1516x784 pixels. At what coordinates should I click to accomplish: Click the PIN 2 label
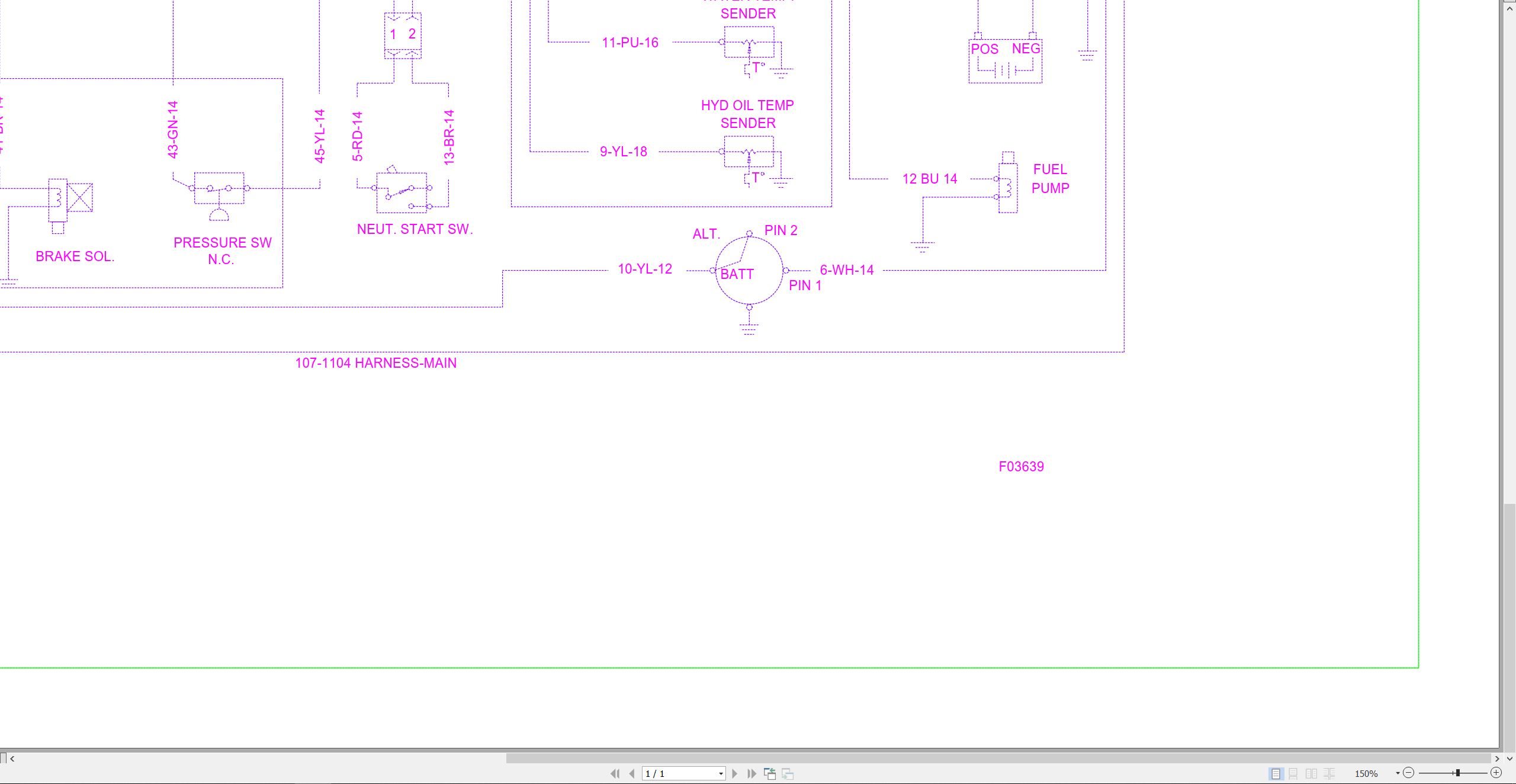[781, 230]
